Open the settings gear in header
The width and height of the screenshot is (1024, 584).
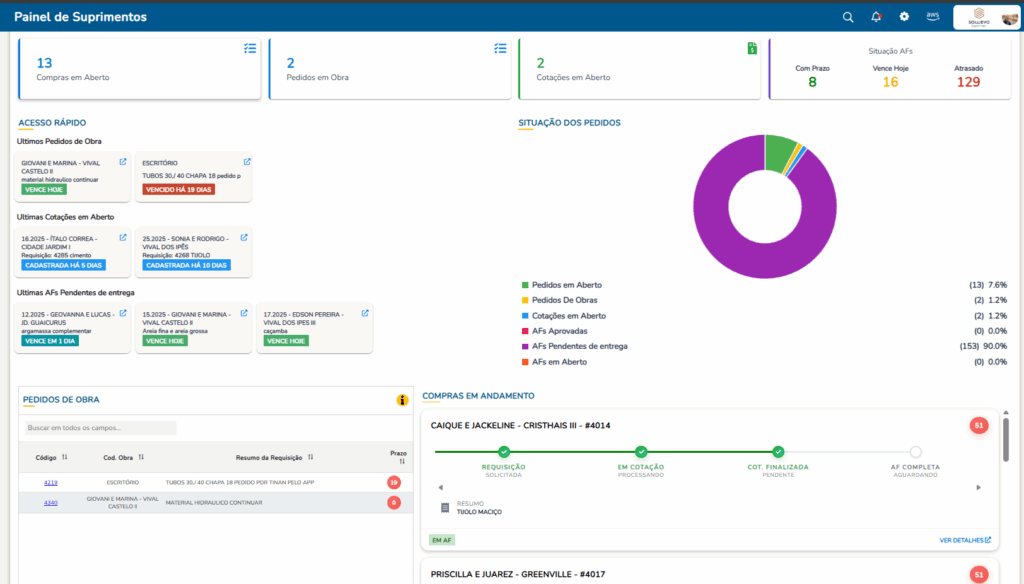[904, 17]
